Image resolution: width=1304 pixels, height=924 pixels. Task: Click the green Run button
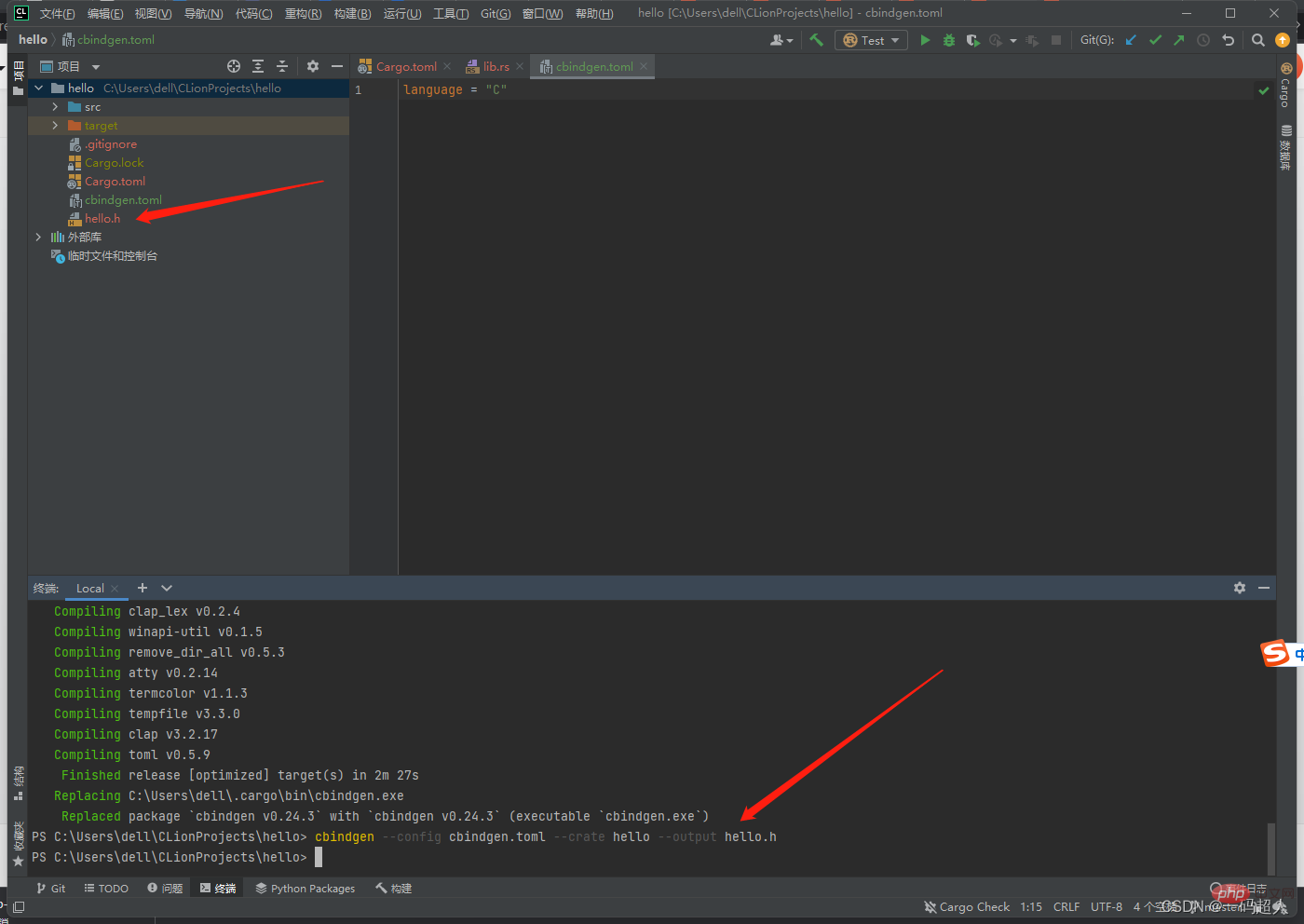925,40
